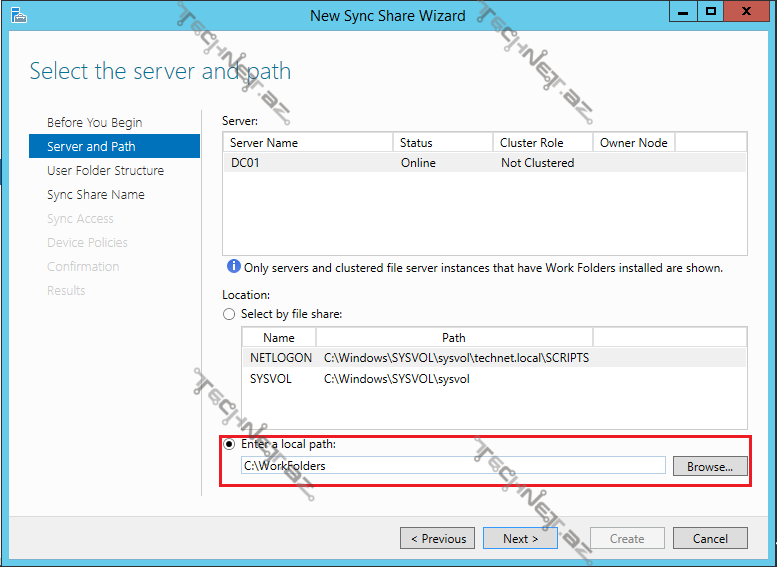
Task: Click the wizard icon in title bar
Action: pyautogui.click(x=15, y=14)
